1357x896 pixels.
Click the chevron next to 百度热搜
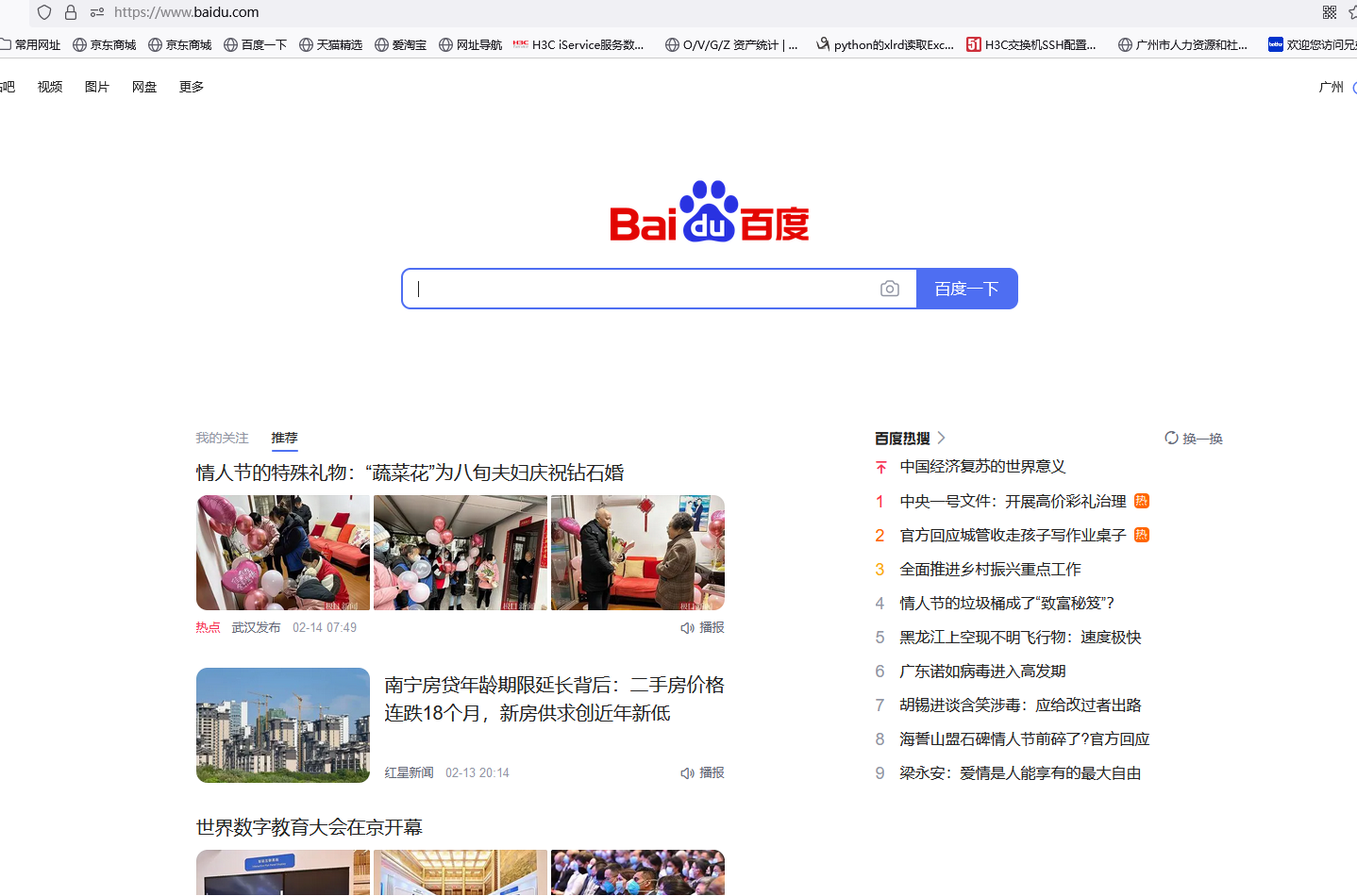[941, 438]
